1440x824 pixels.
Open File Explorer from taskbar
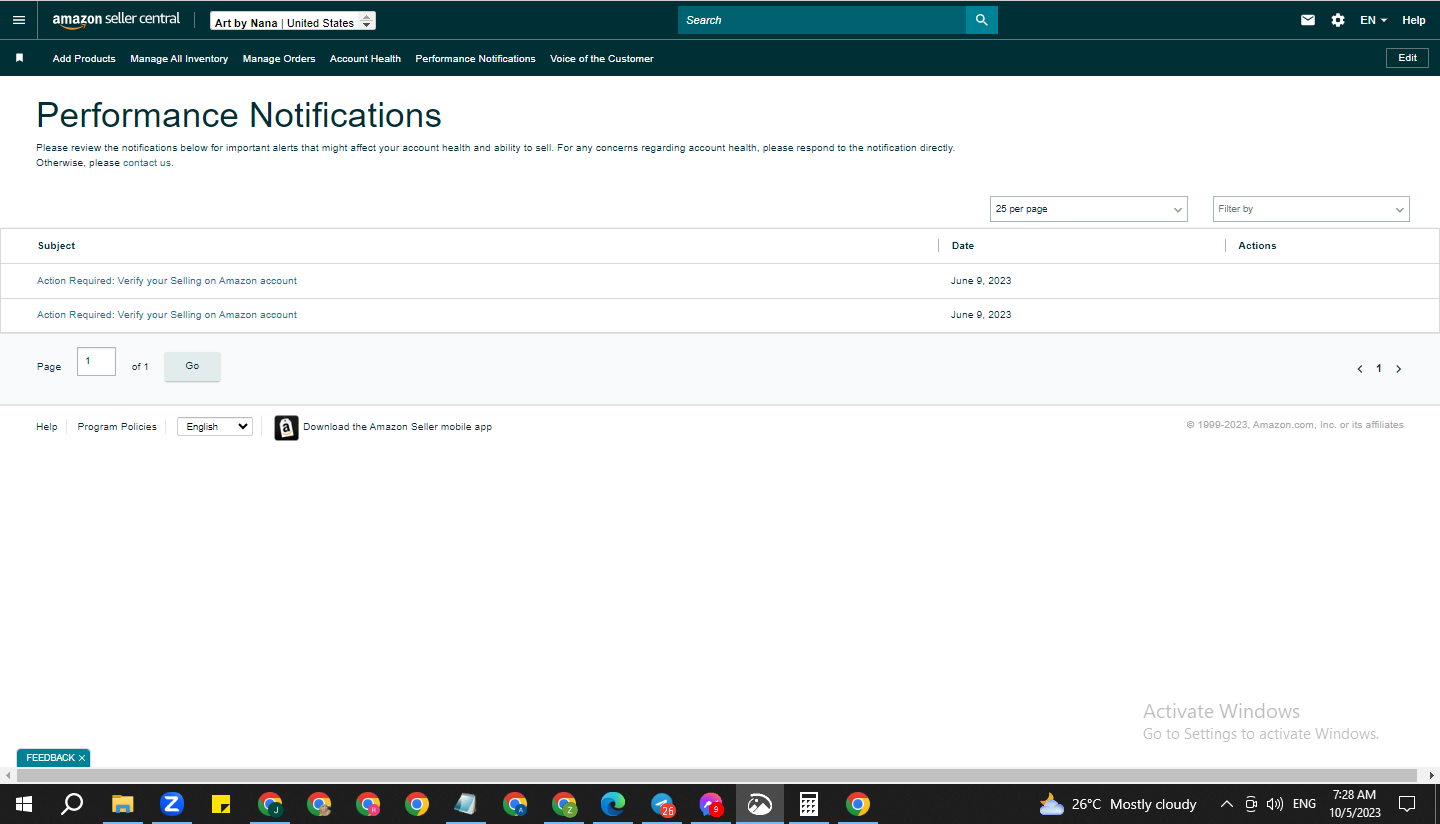(x=122, y=804)
